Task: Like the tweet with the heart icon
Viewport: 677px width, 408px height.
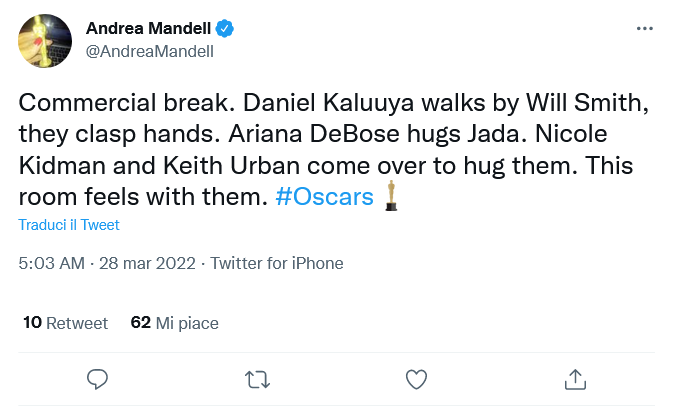Action: pos(416,379)
